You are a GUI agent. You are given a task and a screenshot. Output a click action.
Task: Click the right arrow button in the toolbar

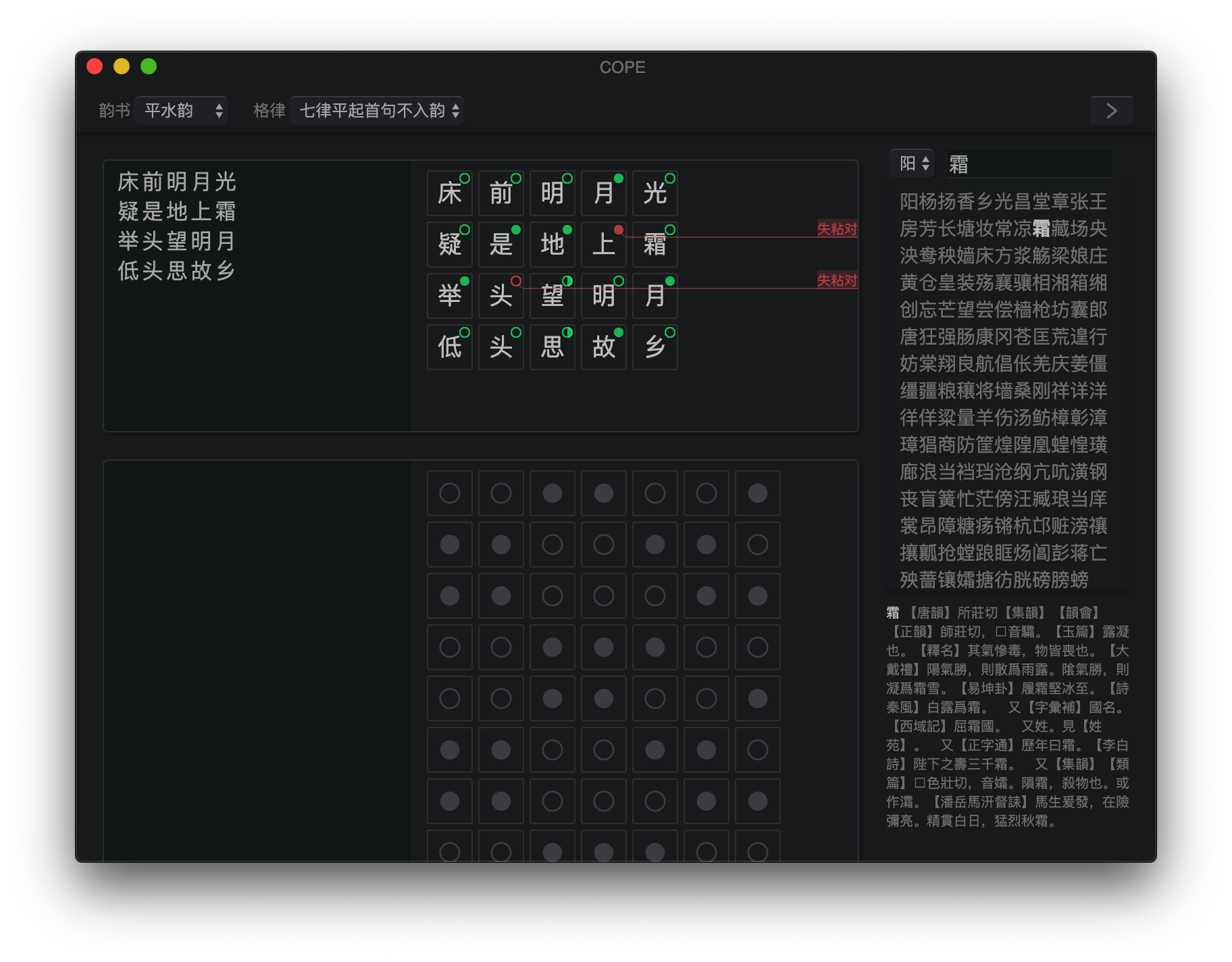tap(1111, 111)
